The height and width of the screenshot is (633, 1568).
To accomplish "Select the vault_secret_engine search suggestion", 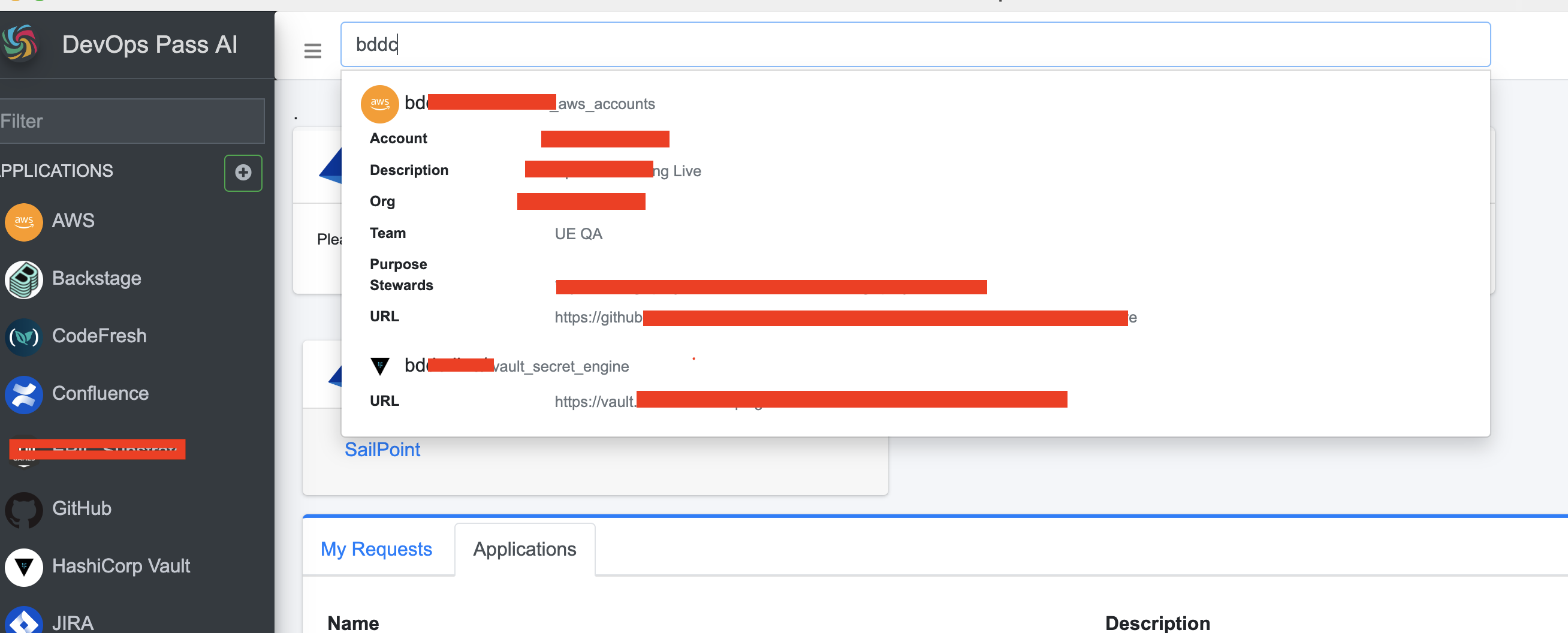I will pyautogui.click(x=516, y=366).
